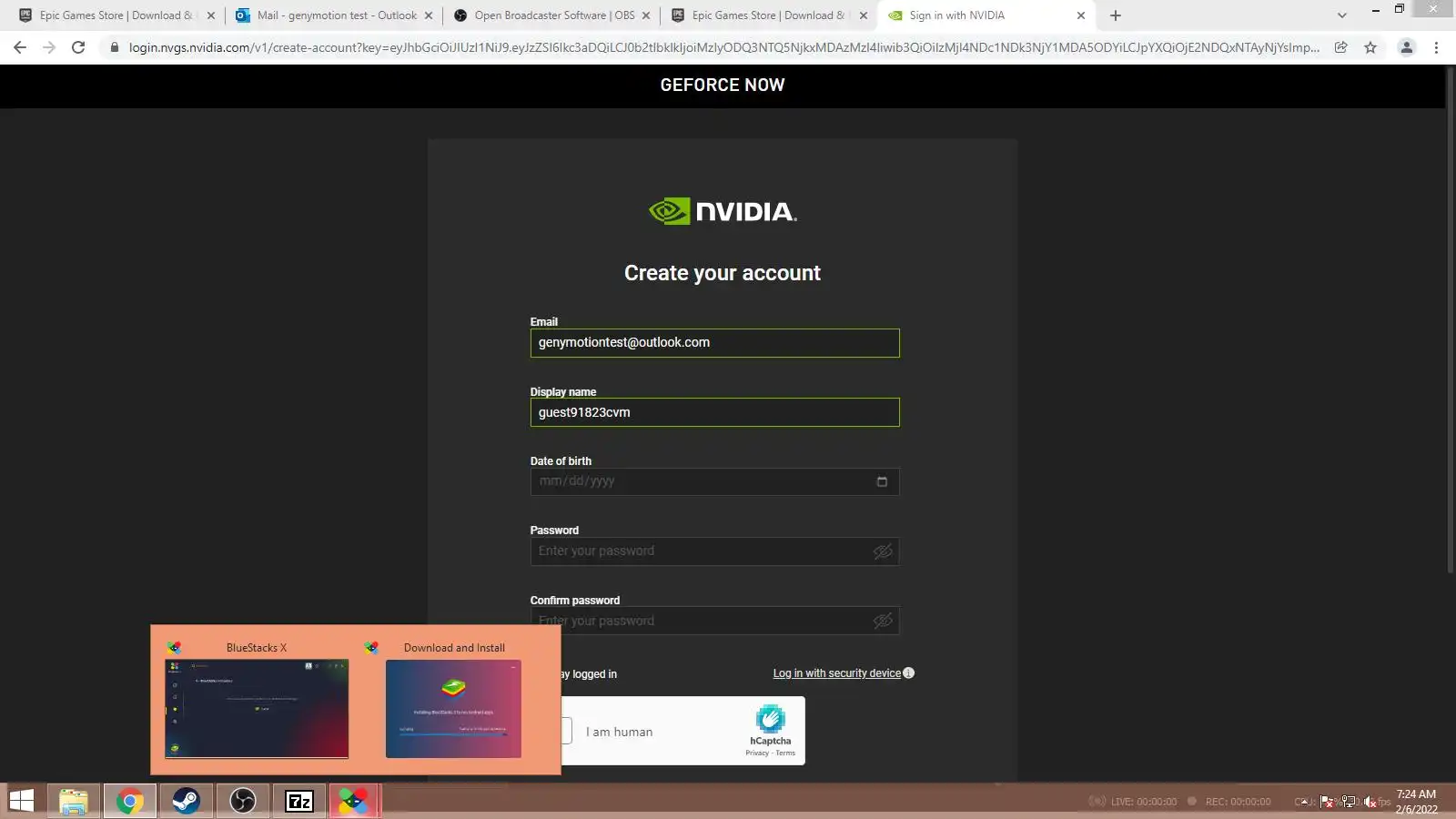
Task: Click the I am human label
Action: tap(619, 732)
